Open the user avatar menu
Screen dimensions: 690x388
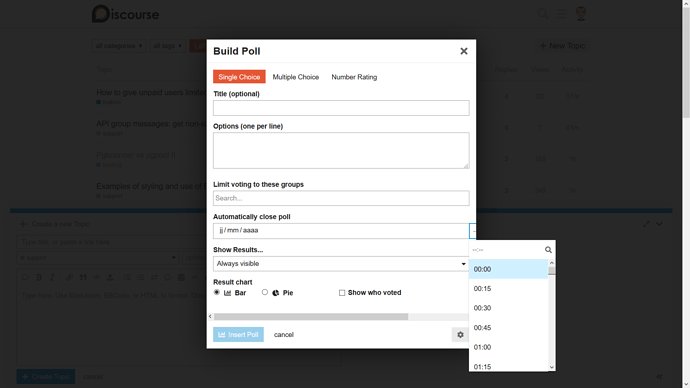[x=581, y=14]
